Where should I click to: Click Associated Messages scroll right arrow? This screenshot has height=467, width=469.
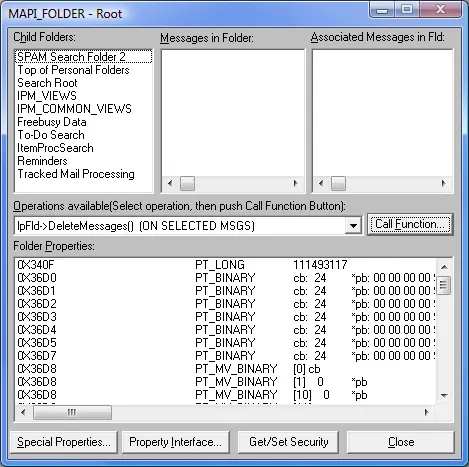pyautogui.click(x=444, y=183)
